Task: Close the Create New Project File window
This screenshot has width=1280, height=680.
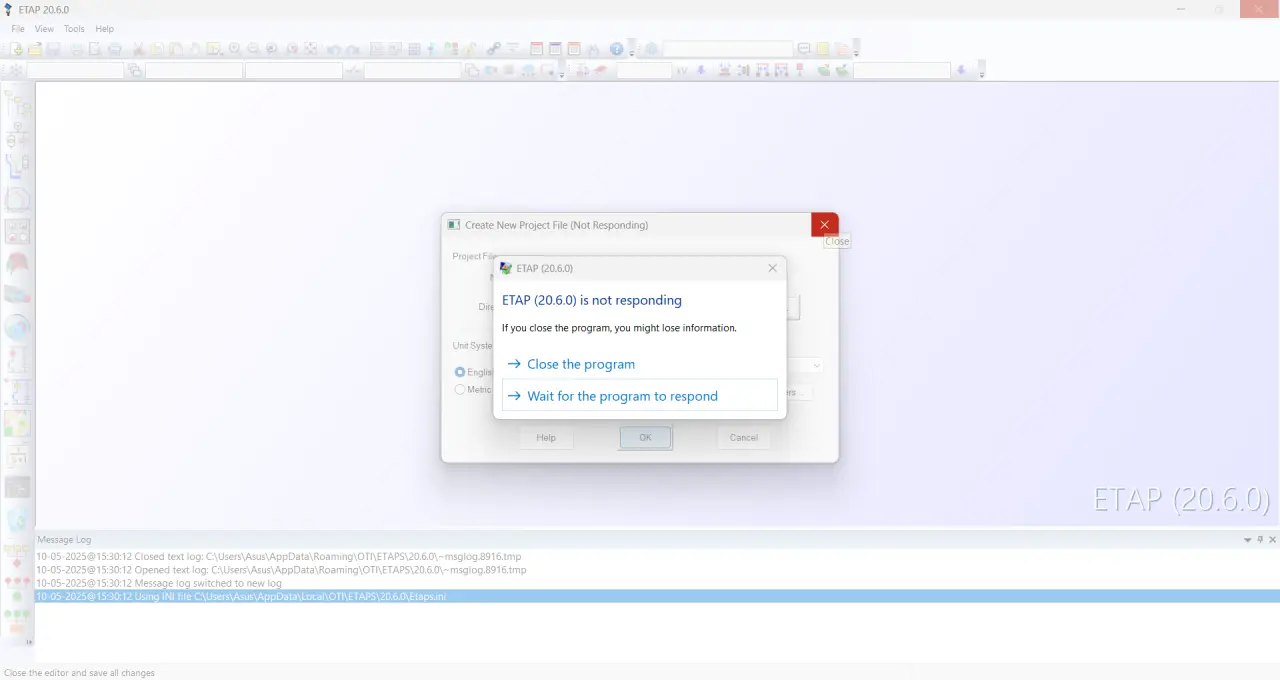Action: pos(824,225)
